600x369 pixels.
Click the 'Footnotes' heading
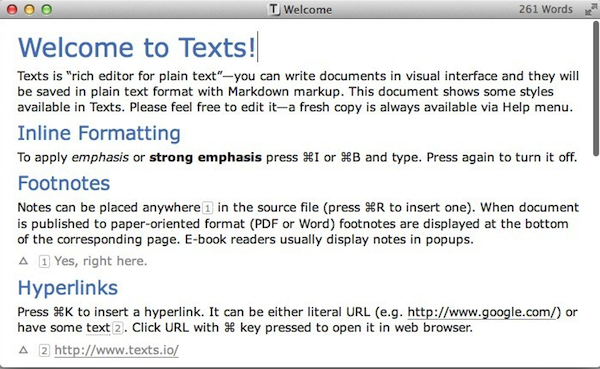point(64,183)
